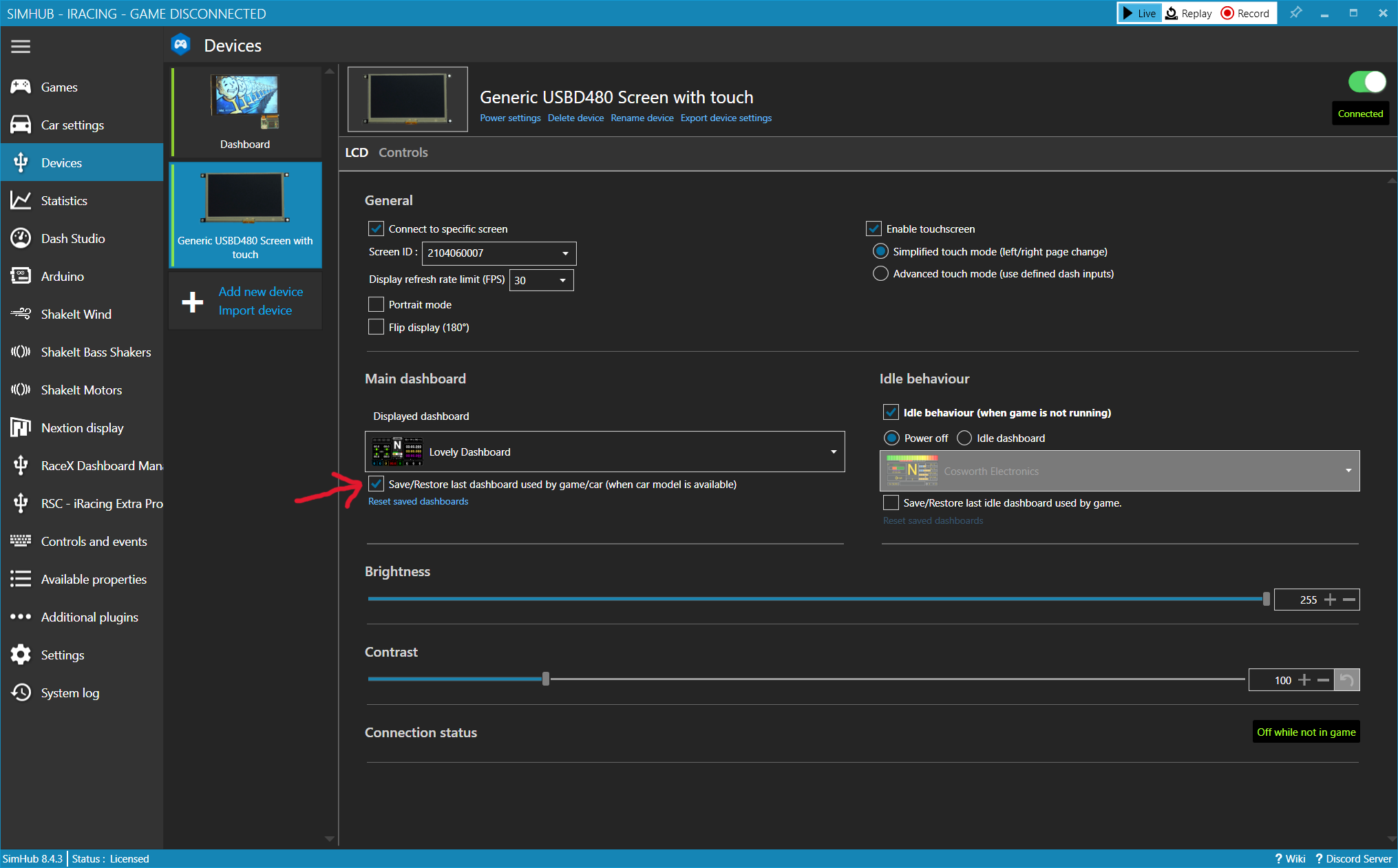Click Add new device link
This screenshot has width=1398, height=868.
pos(261,291)
